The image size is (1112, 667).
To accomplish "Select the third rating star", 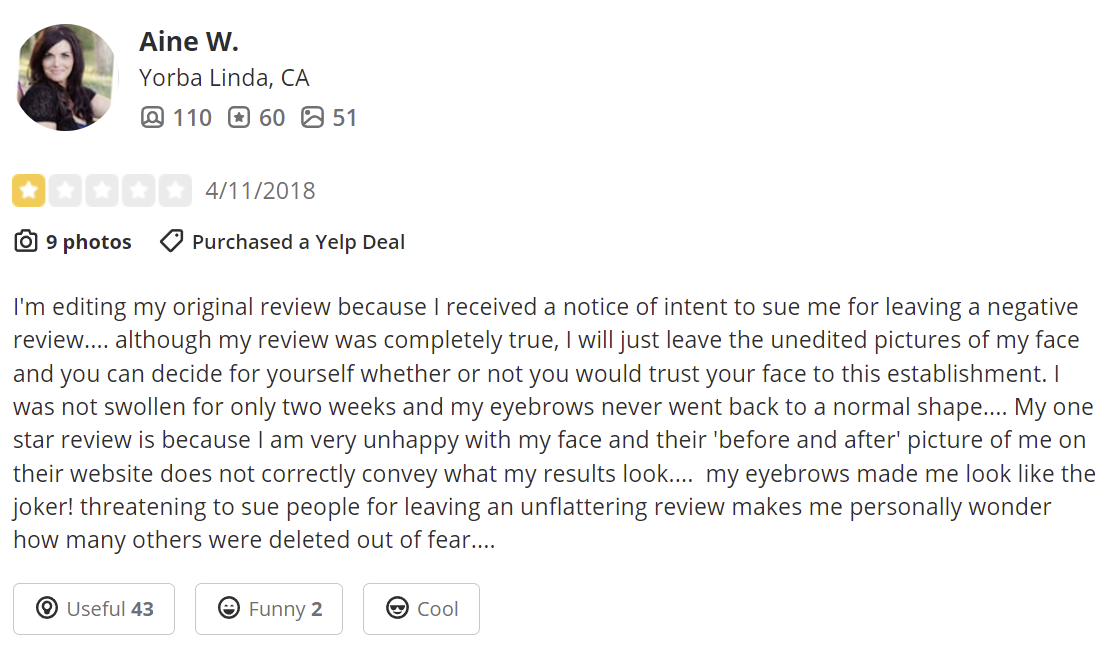I will click(x=101, y=190).
